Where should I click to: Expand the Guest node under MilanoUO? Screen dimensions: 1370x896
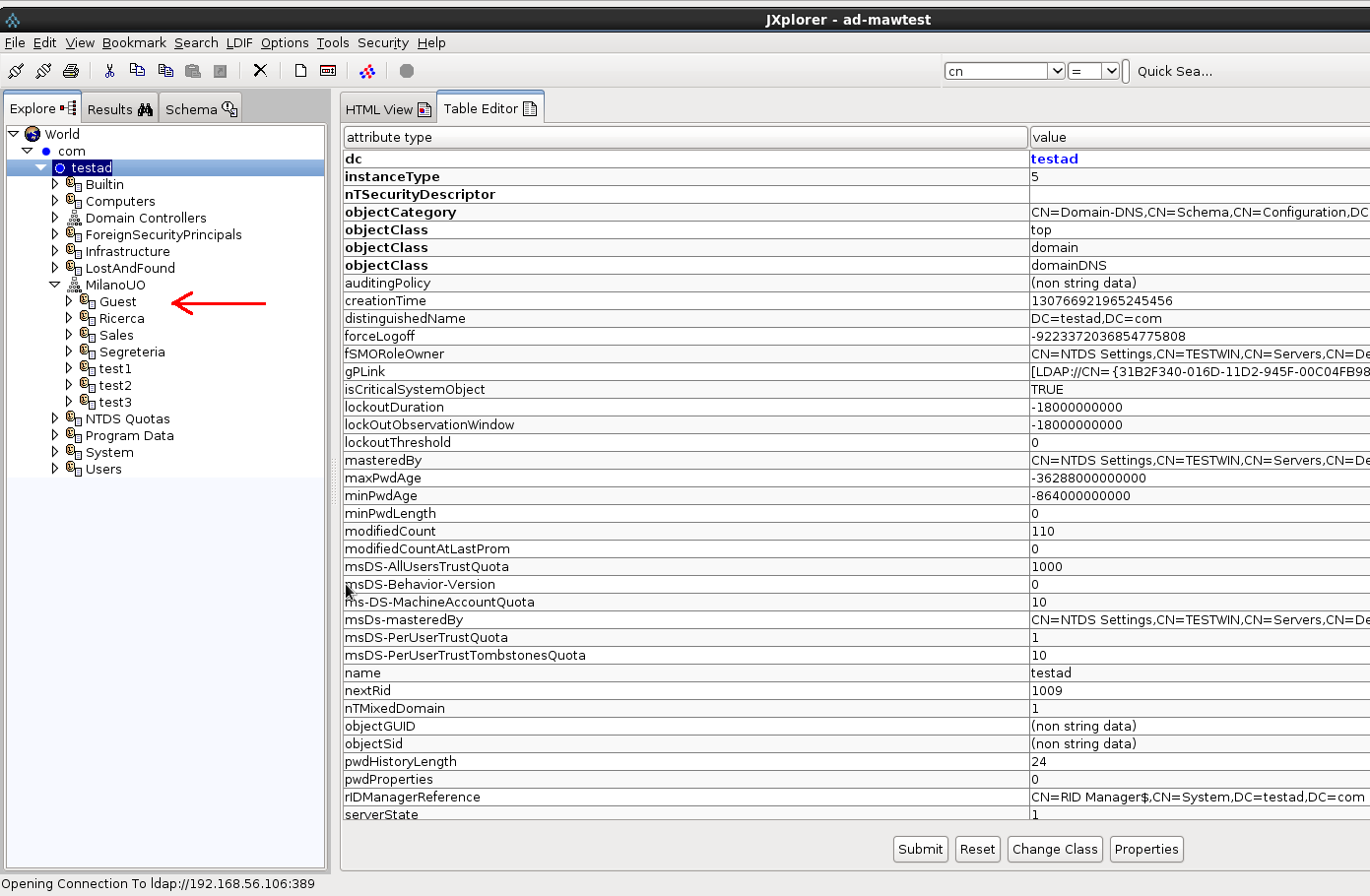[69, 301]
